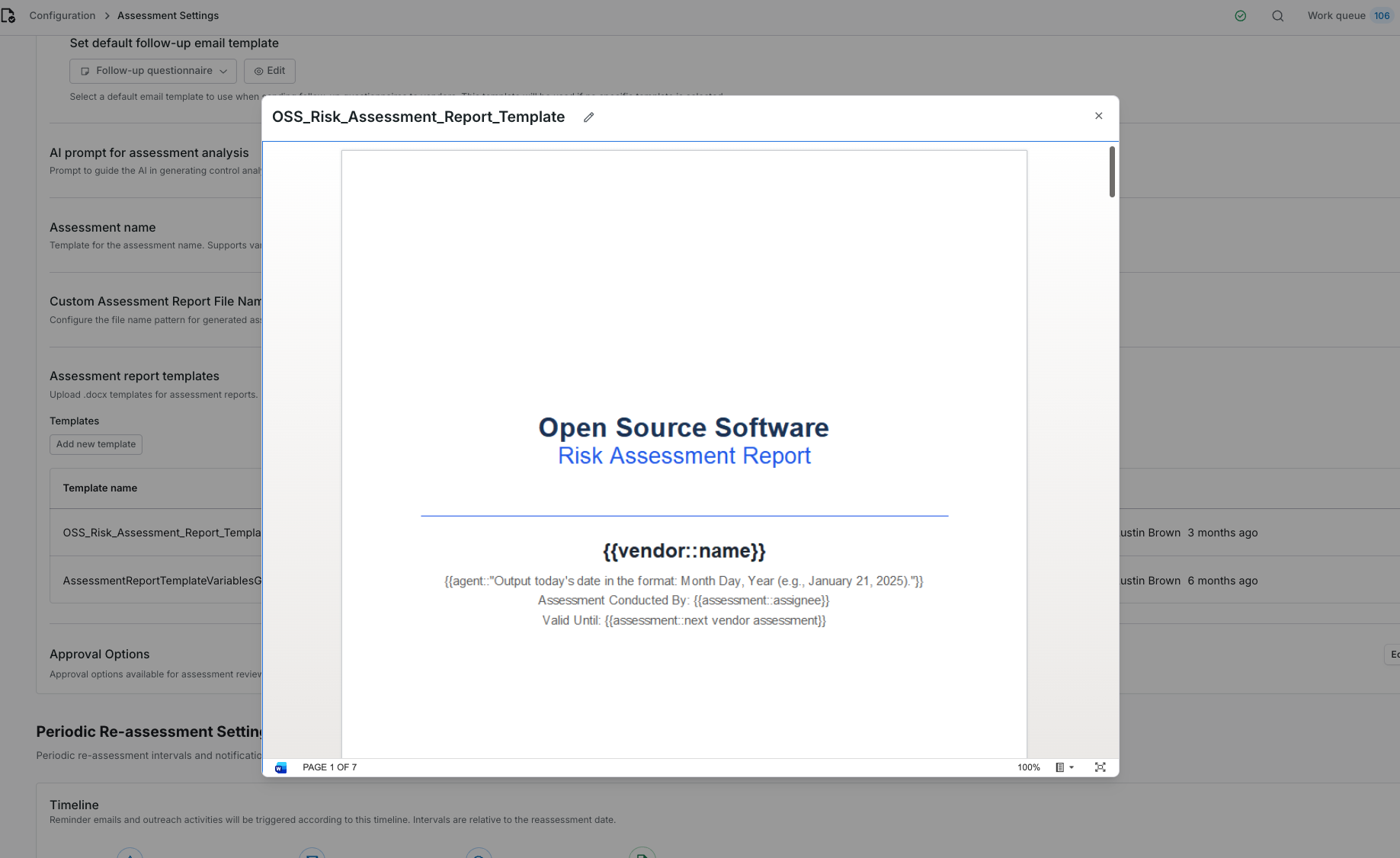1400x858 pixels.
Task: Close the template preview dialog
Action: point(1098,116)
